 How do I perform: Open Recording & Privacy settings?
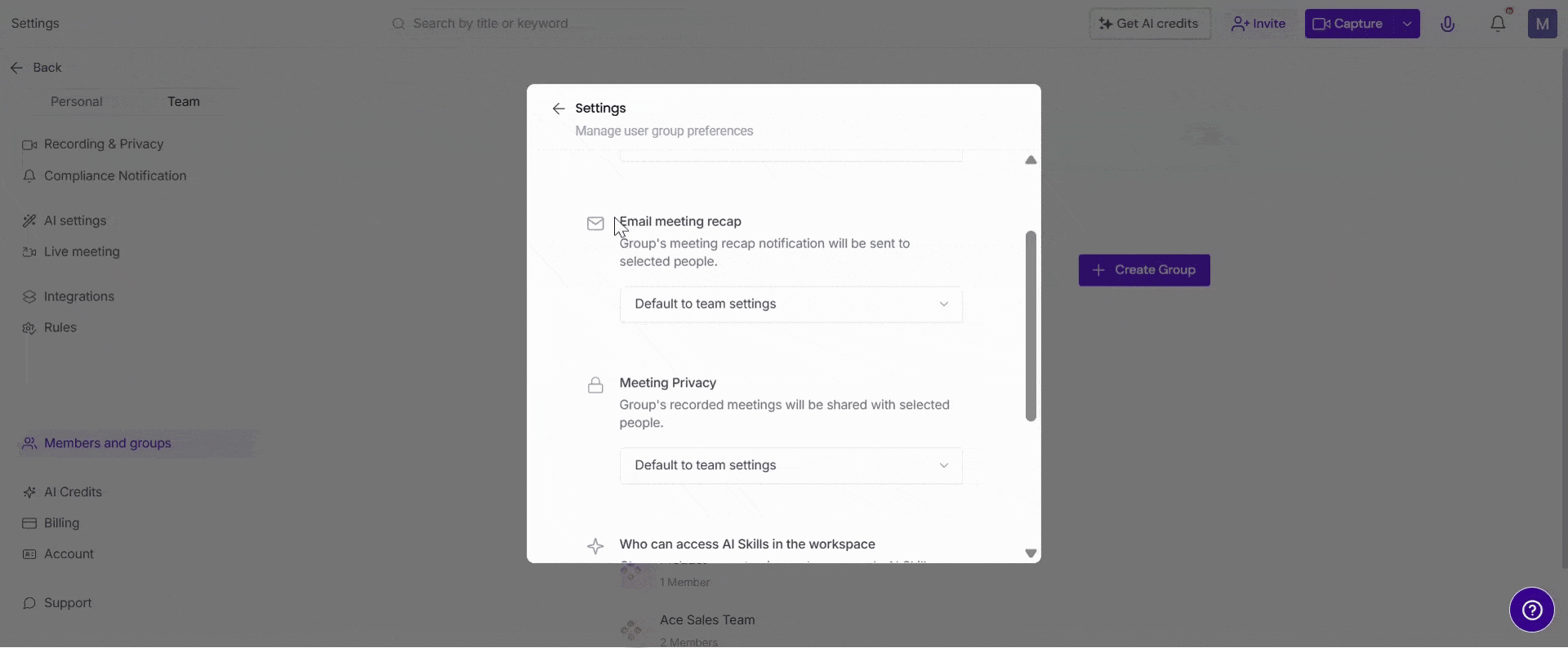point(104,144)
